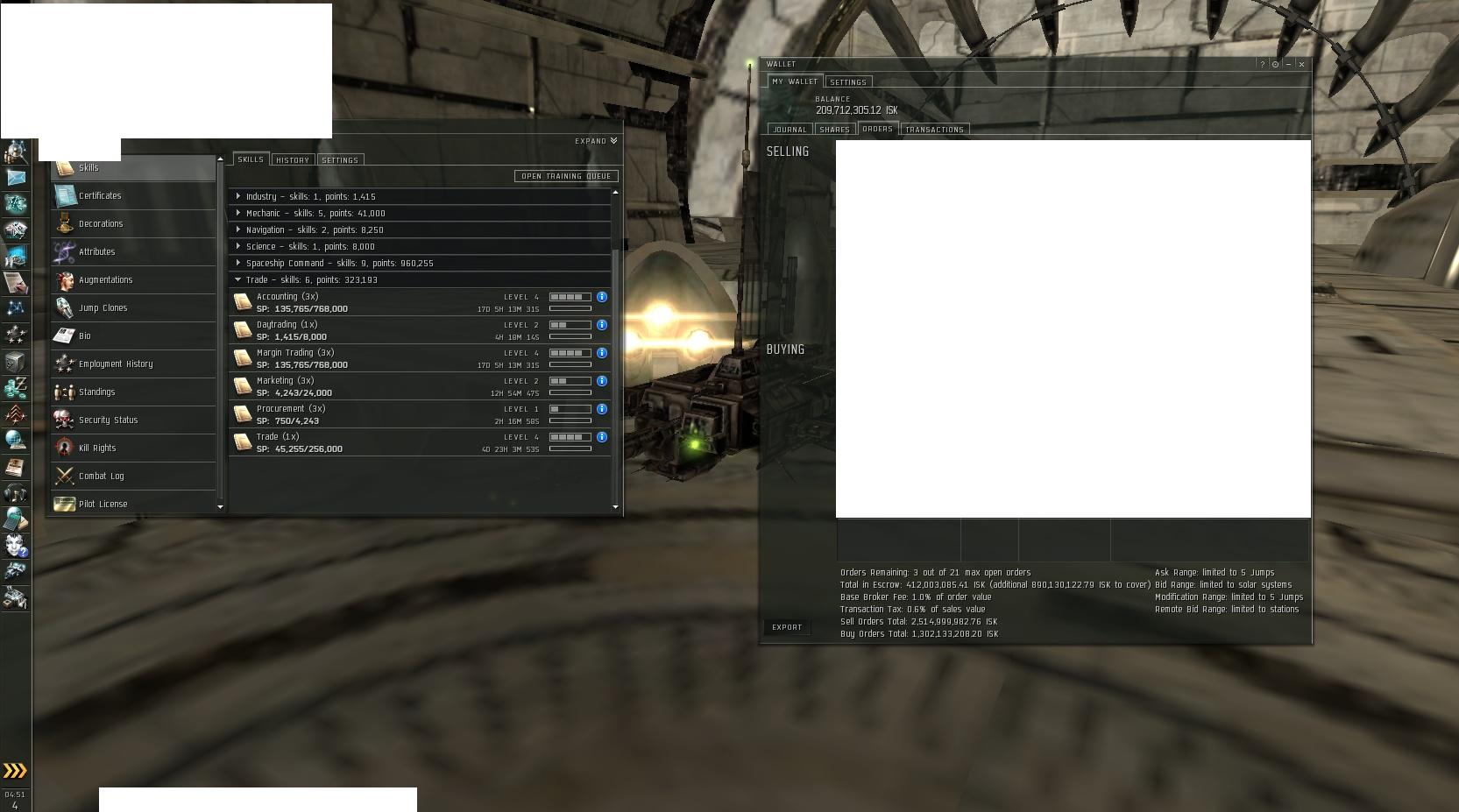This screenshot has width=1459, height=812.
Task: Click the 'Margin Trading (3x)' skill name
Action: (295, 353)
